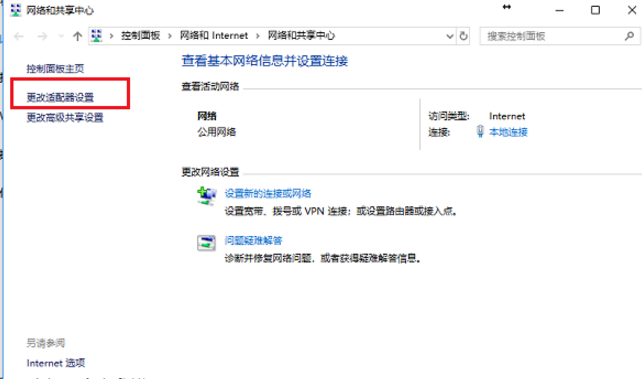This screenshot has height=379, width=643.
Task: Open Internet 选项 link
Action: click(56, 363)
